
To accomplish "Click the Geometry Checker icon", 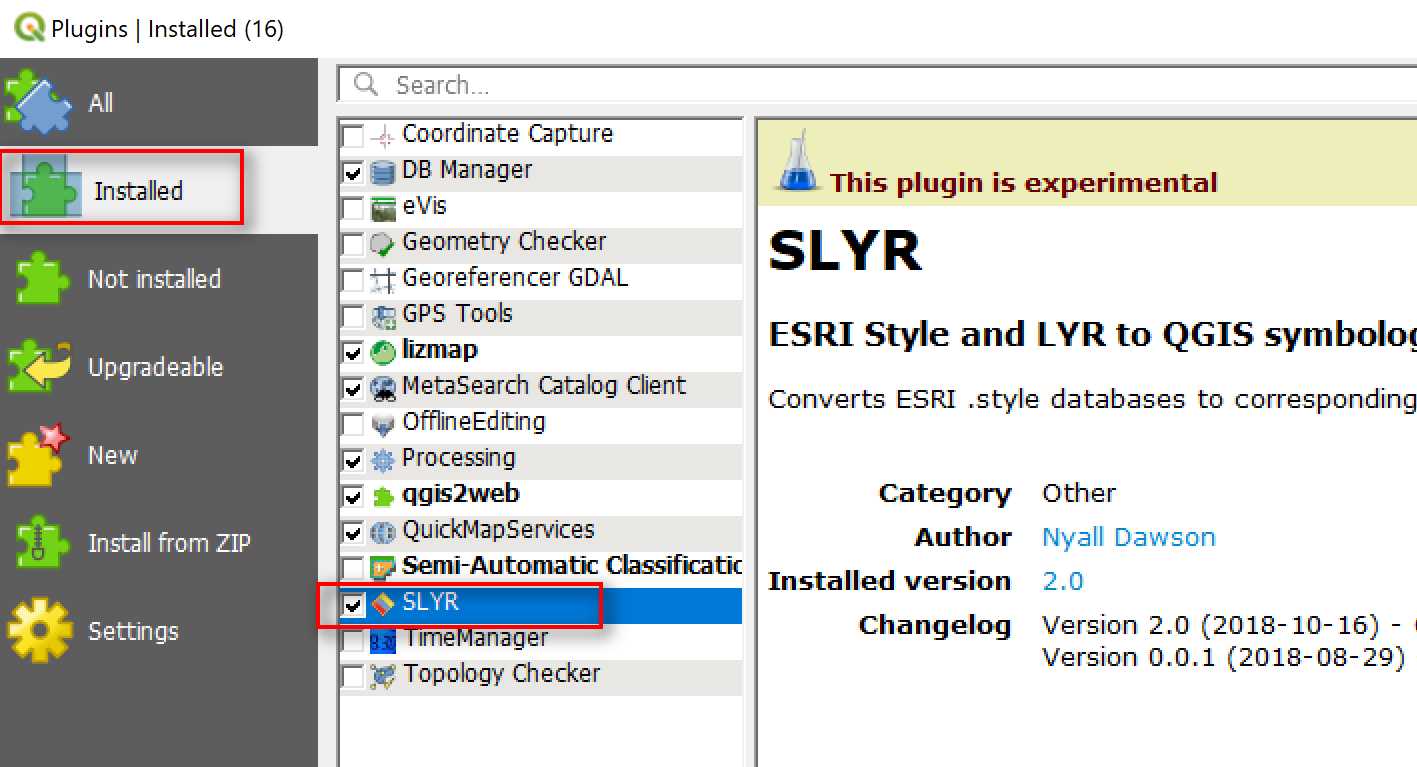I will pos(383,244).
